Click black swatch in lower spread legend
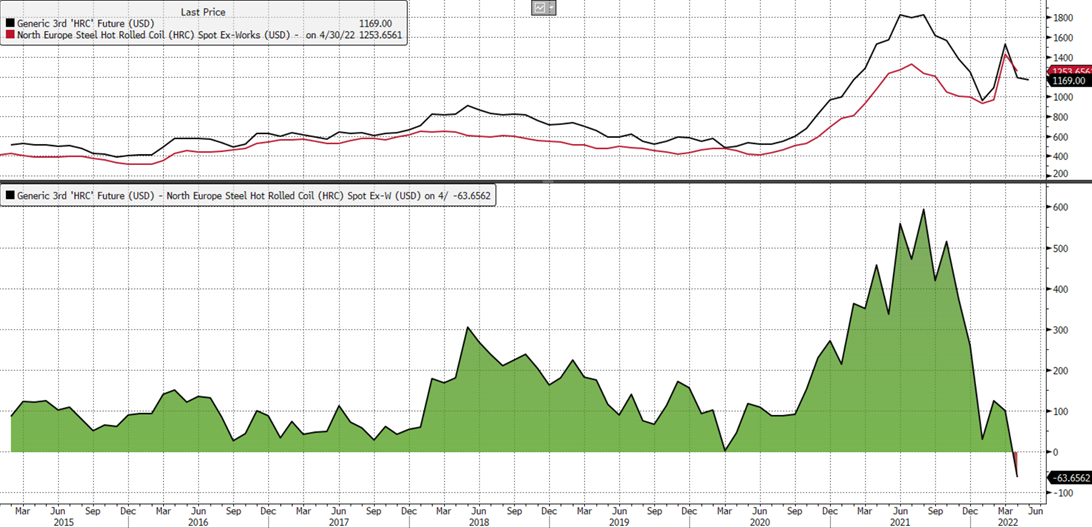The width and height of the screenshot is (1092, 528). click(10, 196)
